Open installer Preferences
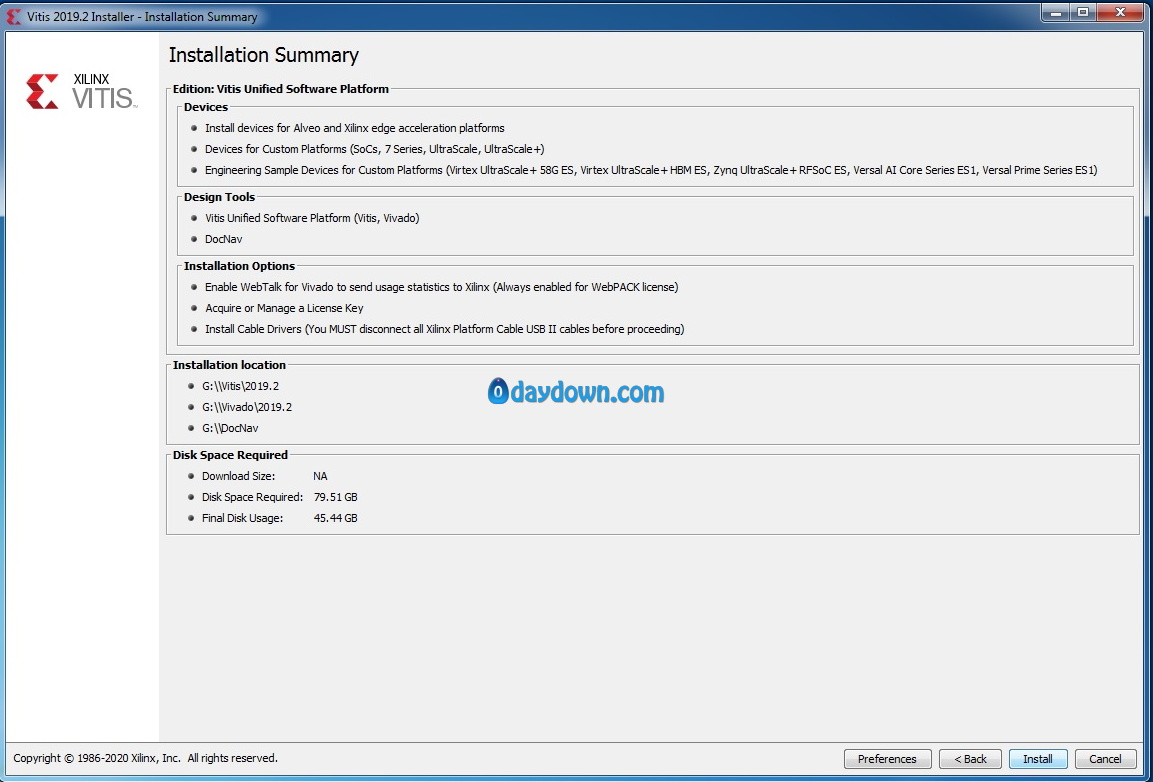 pos(887,758)
